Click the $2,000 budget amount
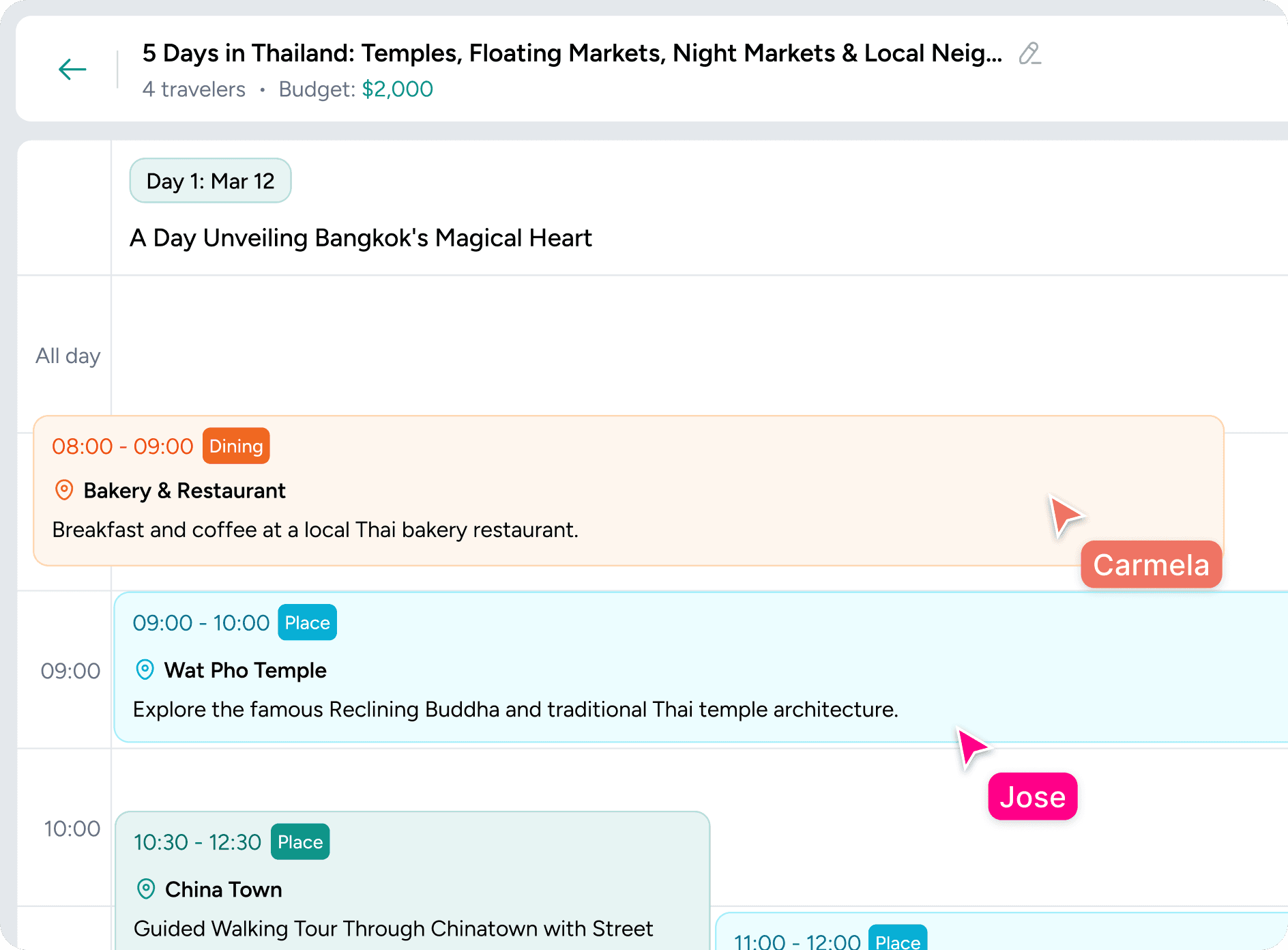 click(x=397, y=89)
